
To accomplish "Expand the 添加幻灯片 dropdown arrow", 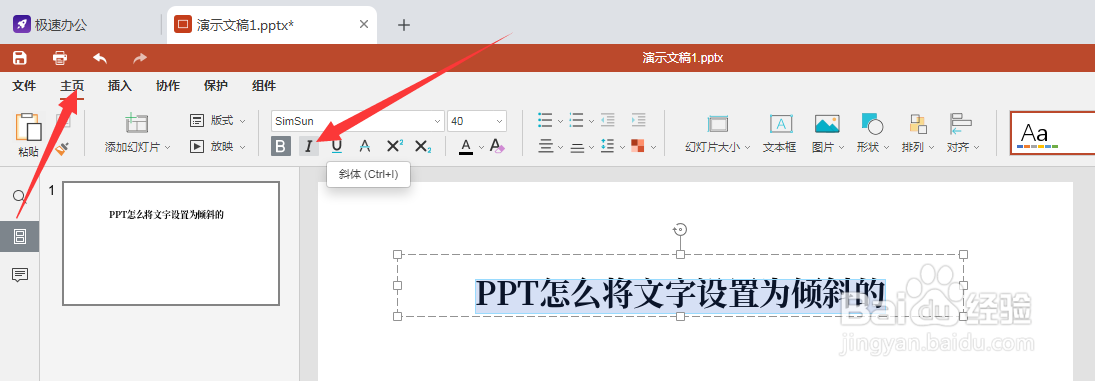I will pos(167,148).
